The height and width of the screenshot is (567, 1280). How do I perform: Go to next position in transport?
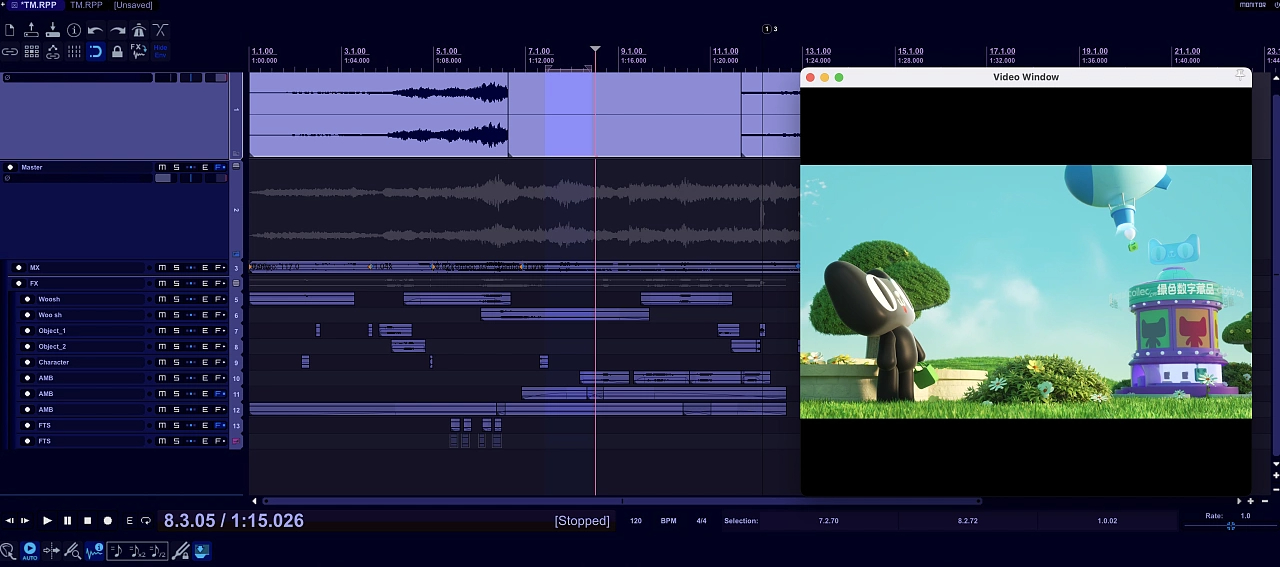click(25, 521)
